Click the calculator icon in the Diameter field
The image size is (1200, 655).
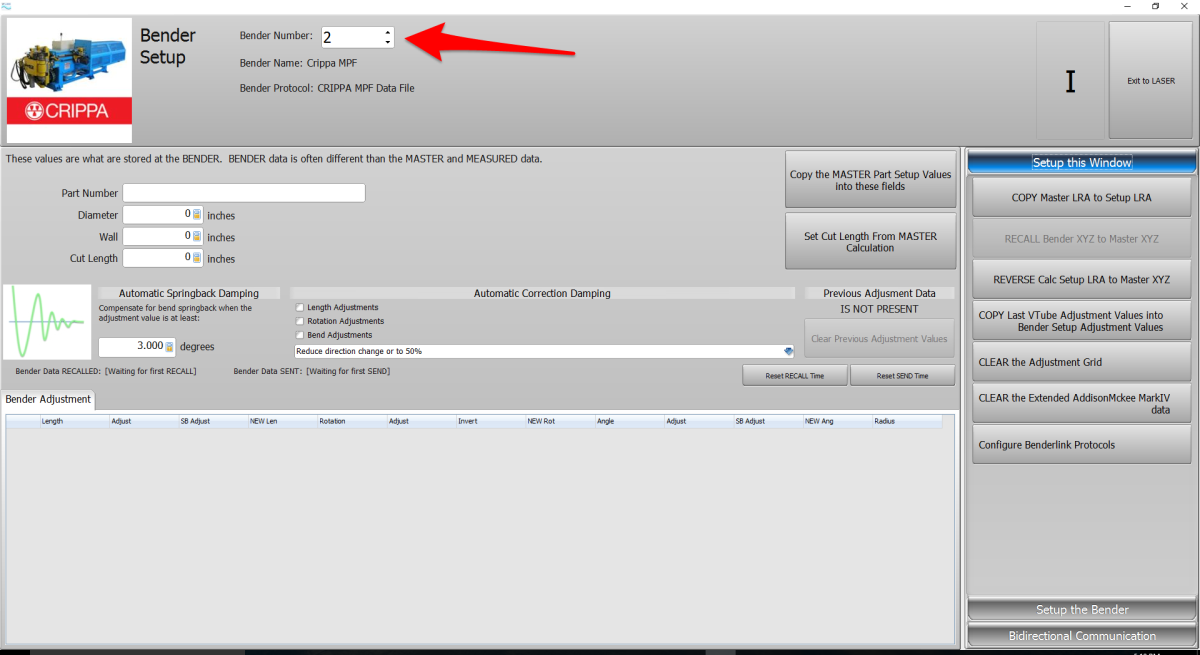coord(197,215)
